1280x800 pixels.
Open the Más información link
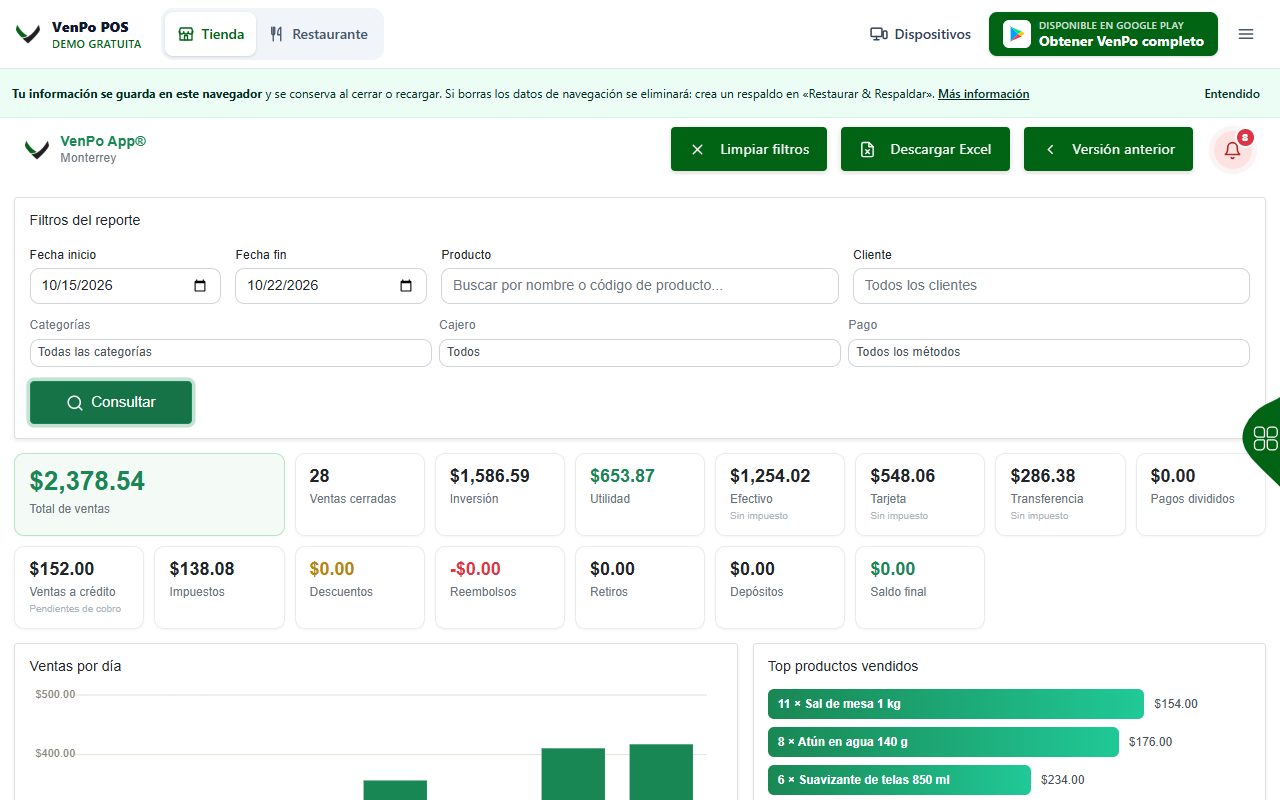[x=983, y=94]
